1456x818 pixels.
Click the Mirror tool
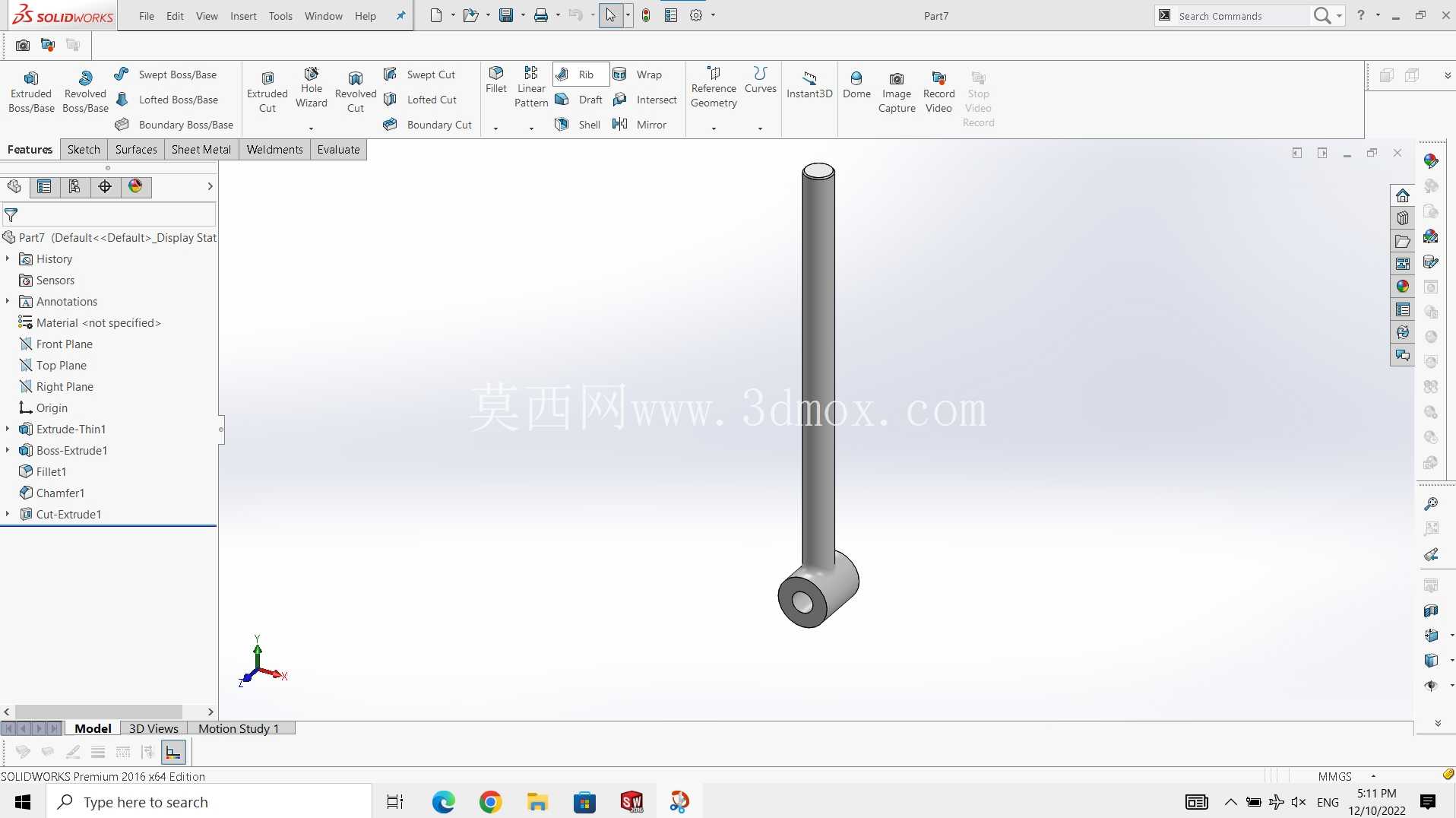coord(640,125)
